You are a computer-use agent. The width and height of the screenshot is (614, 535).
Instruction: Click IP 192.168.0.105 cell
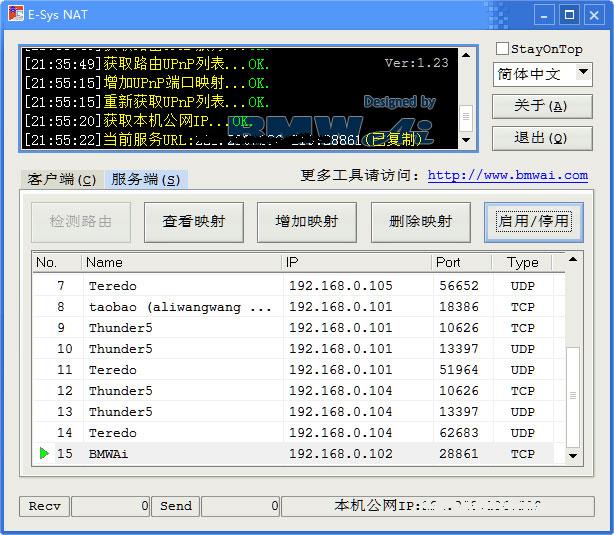click(x=341, y=286)
